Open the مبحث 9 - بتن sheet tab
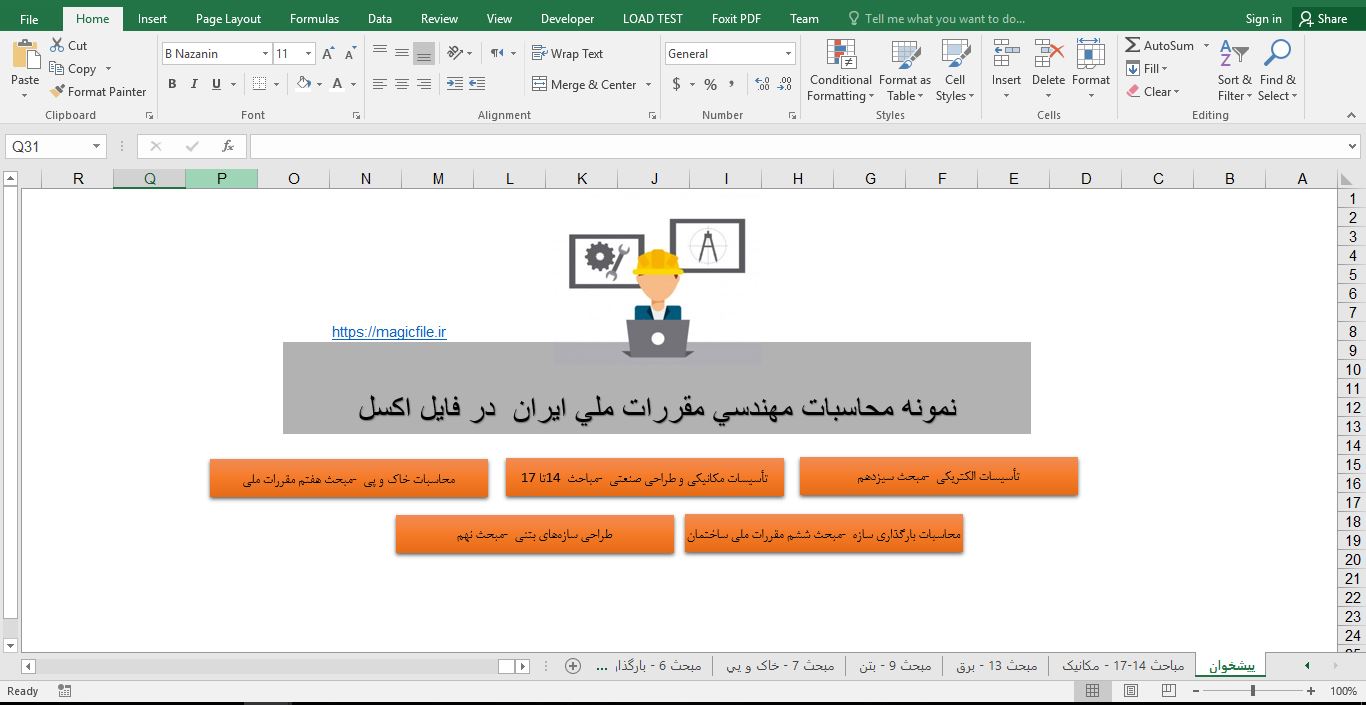This screenshot has width=1366, height=705. point(894,664)
